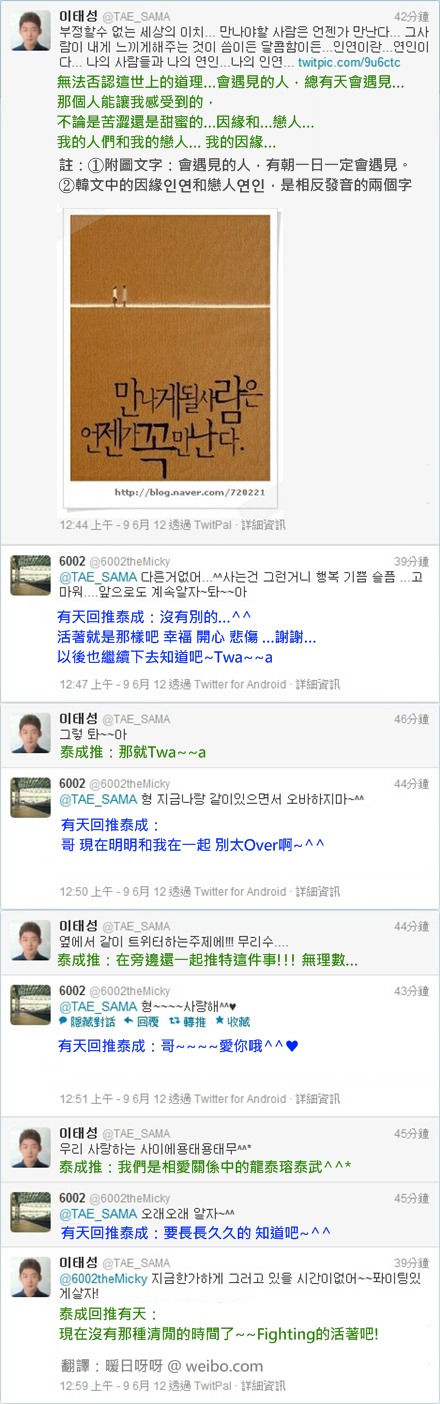The height and width of the screenshot is (1404, 440).
Task: Open 이태성 avatar on the 그렇 톼~~아 tweet
Action: click(x=31, y=732)
